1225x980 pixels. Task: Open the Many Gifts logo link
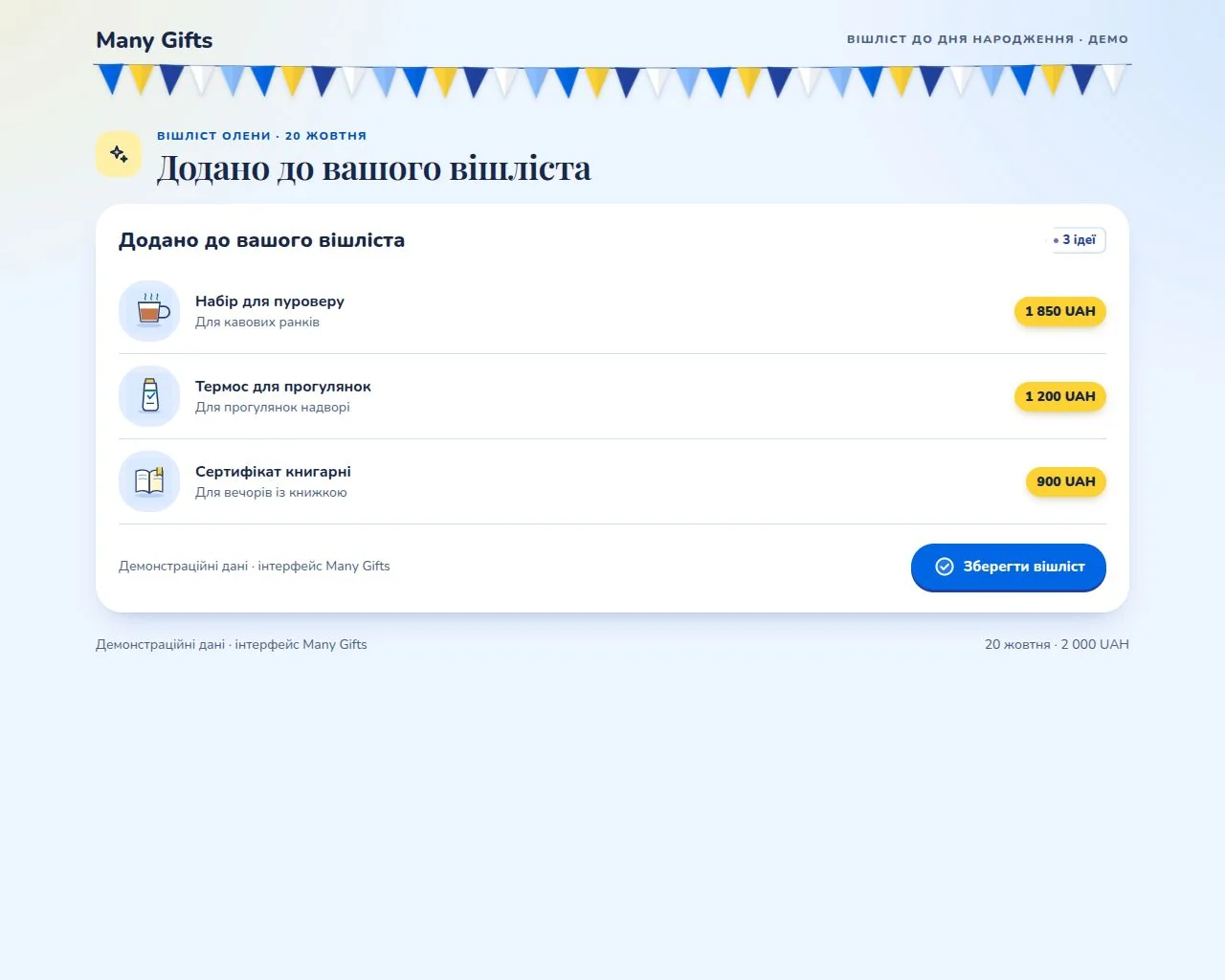point(154,40)
